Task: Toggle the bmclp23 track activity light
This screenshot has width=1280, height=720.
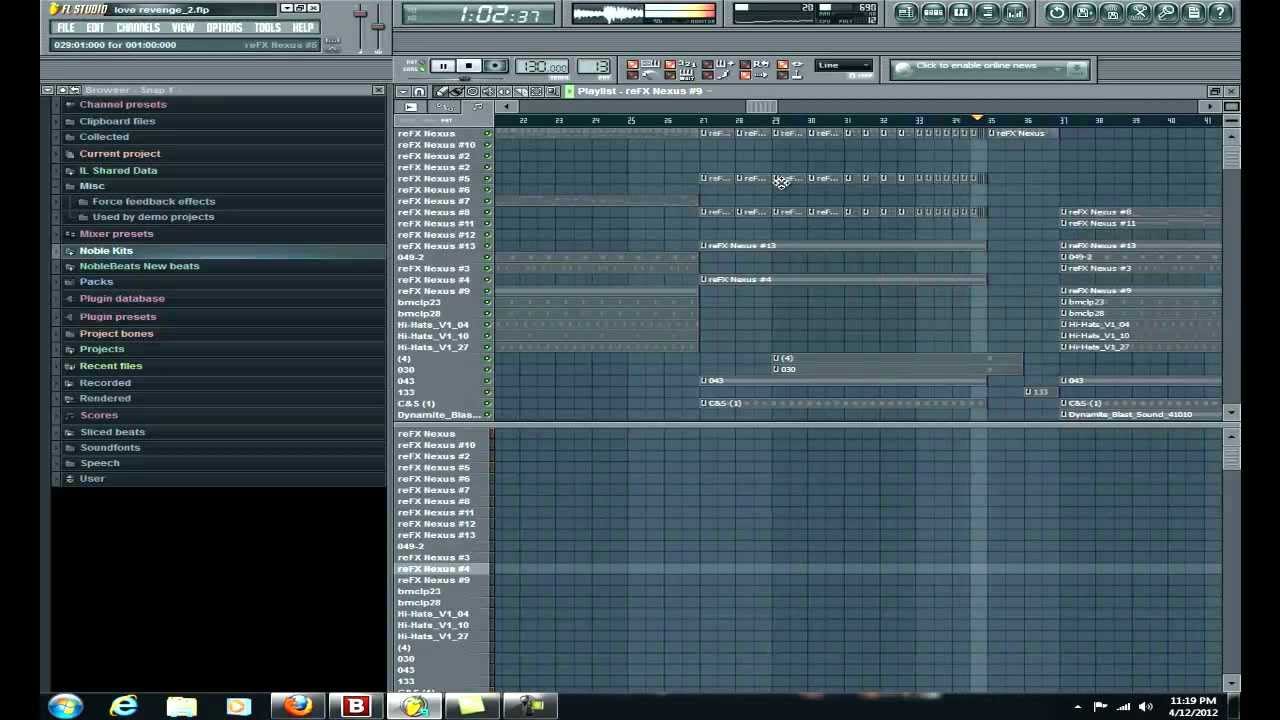Action: (487, 301)
